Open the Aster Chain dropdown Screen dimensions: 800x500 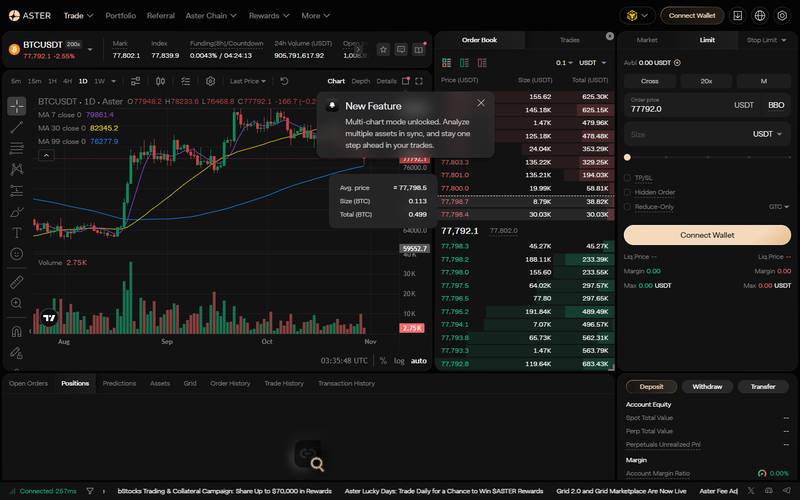tap(211, 16)
